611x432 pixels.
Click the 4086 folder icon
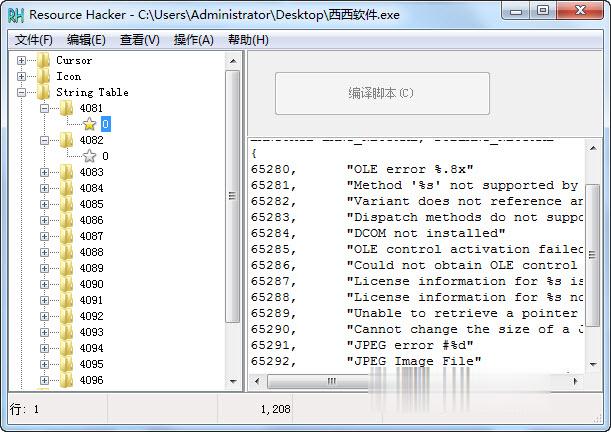[x=67, y=220]
